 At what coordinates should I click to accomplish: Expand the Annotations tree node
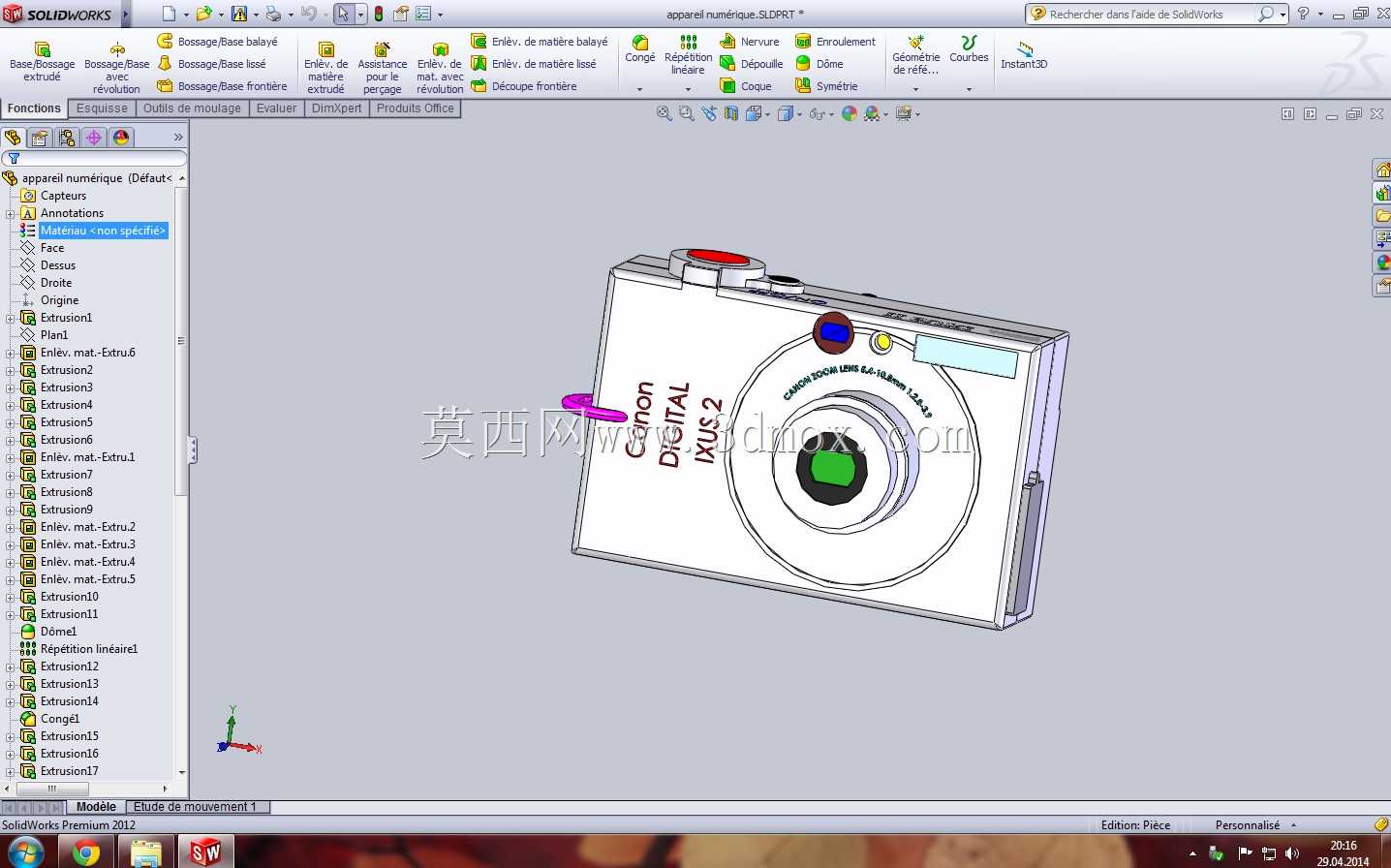pyautogui.click(x=11, y=213)
